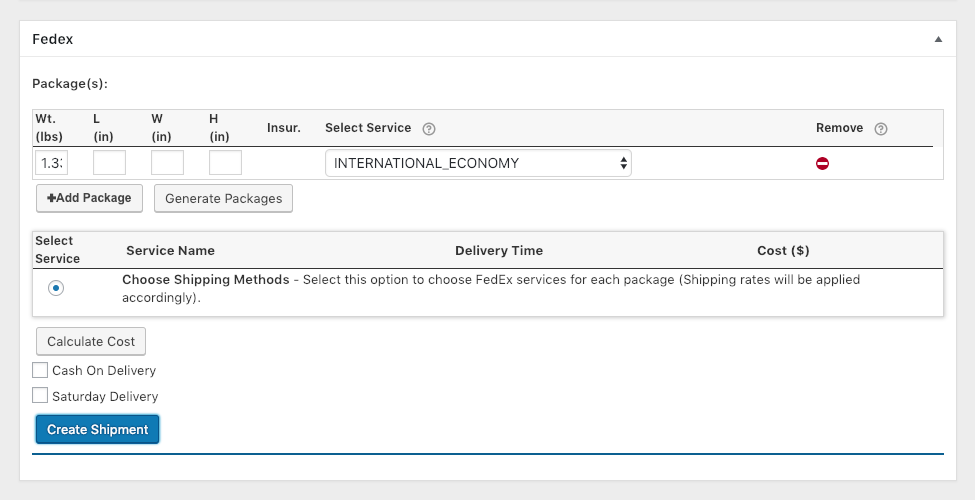Click the Service Name column header
Screen dimensions: 975x500
pos(170,251)
